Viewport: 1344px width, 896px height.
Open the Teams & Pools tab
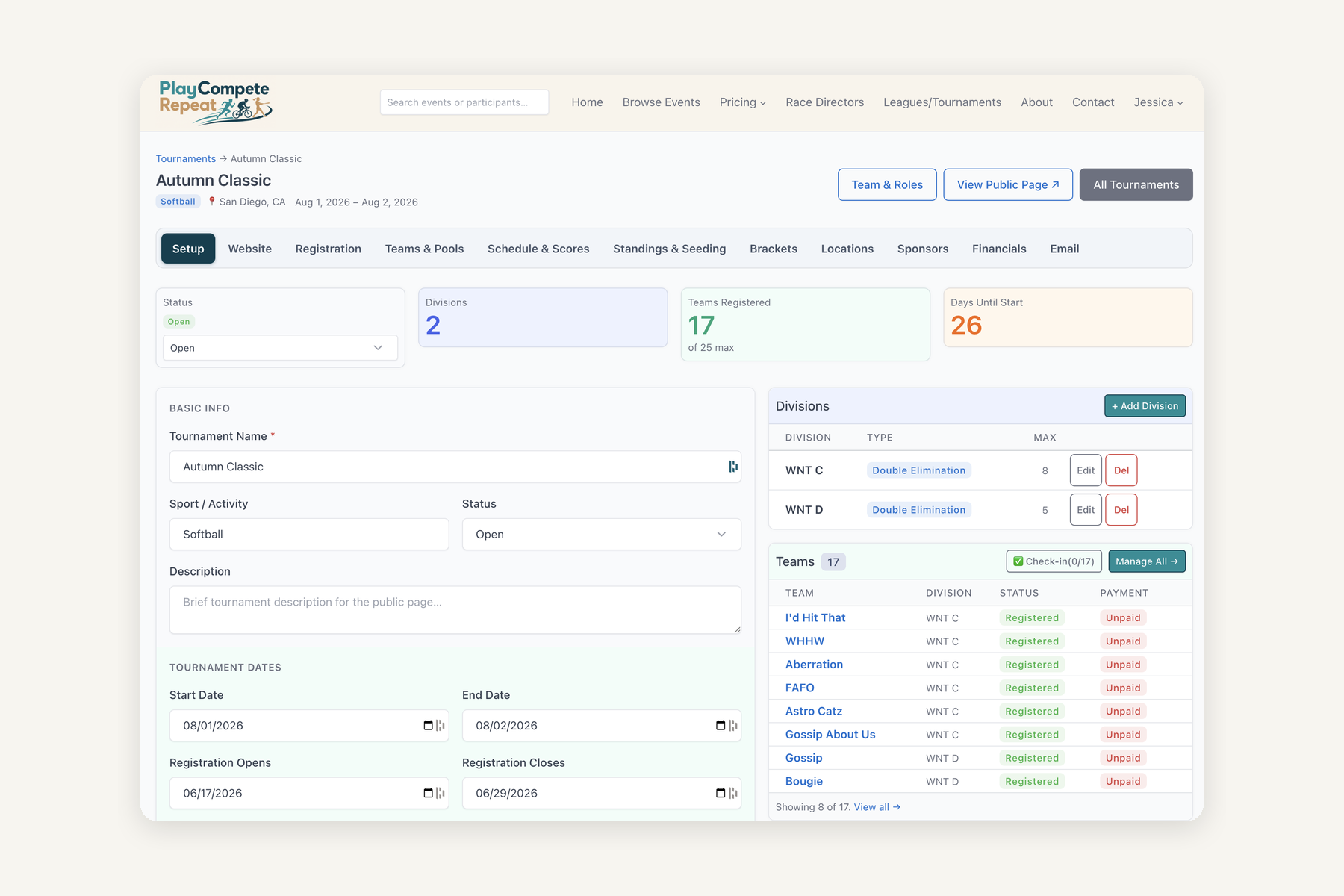[424, 249]
